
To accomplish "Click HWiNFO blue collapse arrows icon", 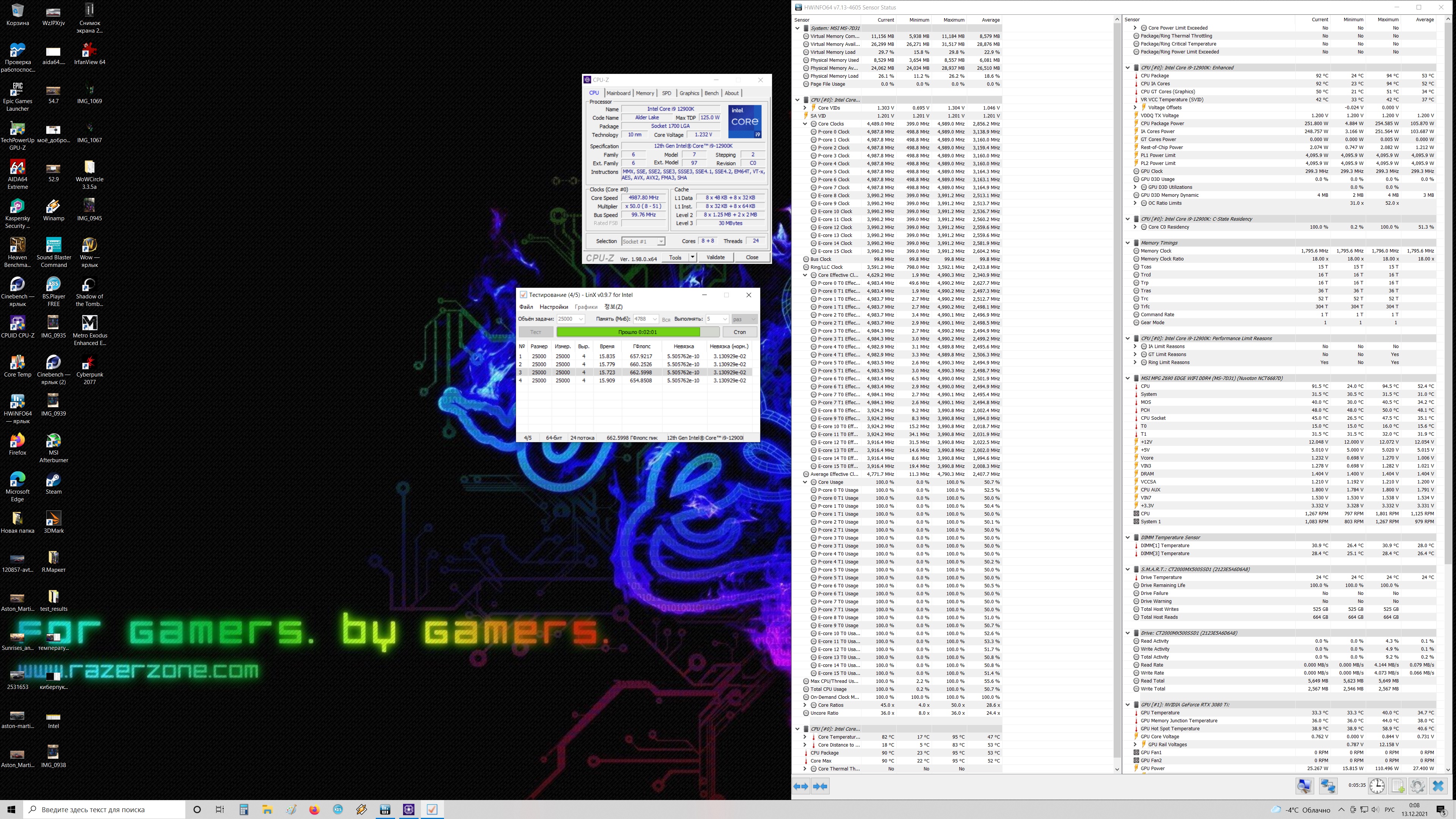I will [820, 786].
